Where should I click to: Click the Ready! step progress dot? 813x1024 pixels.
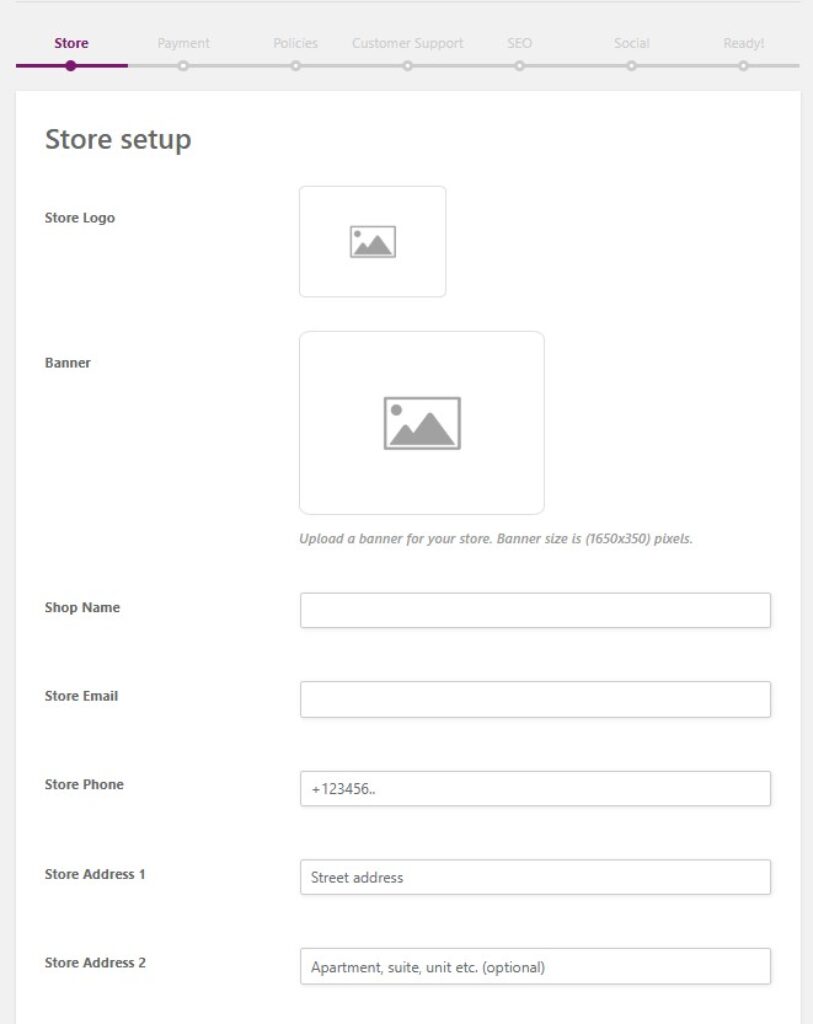(743, 66)
